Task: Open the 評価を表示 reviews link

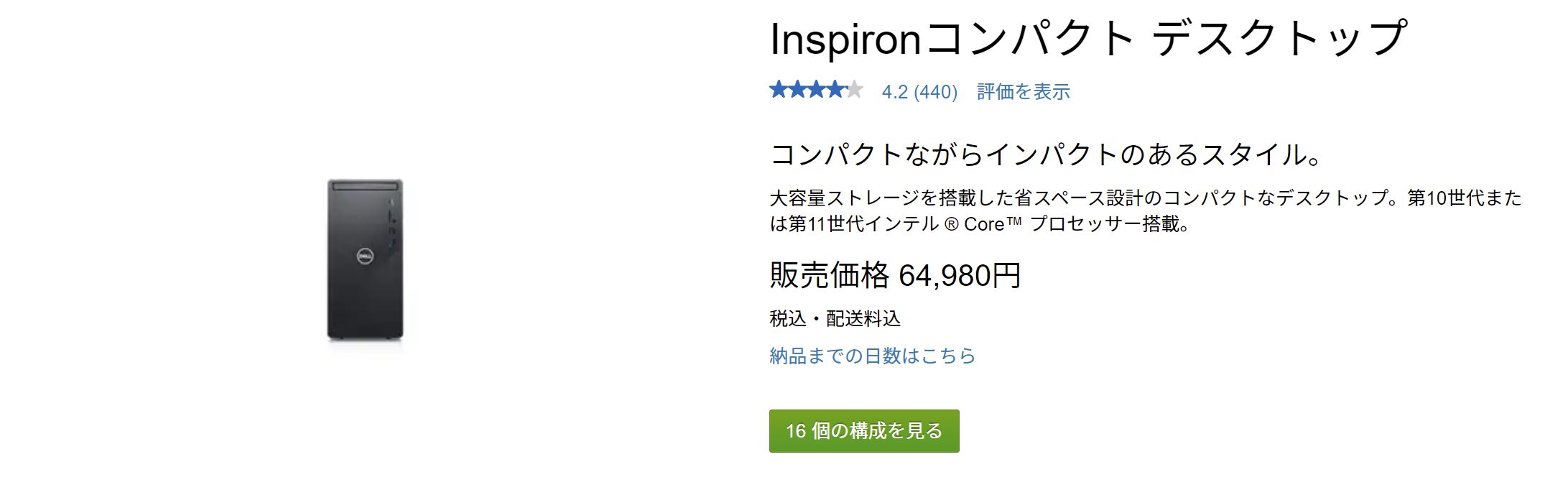Action: [1022, 91]
